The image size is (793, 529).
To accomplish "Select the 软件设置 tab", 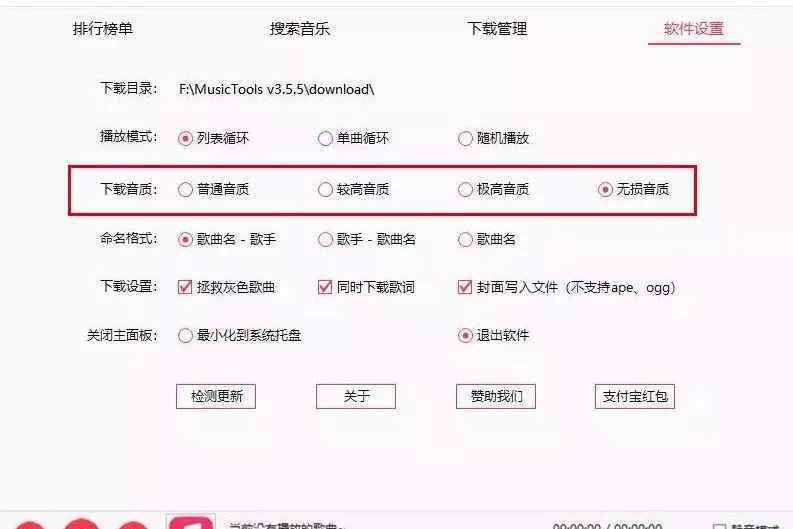I will (694, 29).
